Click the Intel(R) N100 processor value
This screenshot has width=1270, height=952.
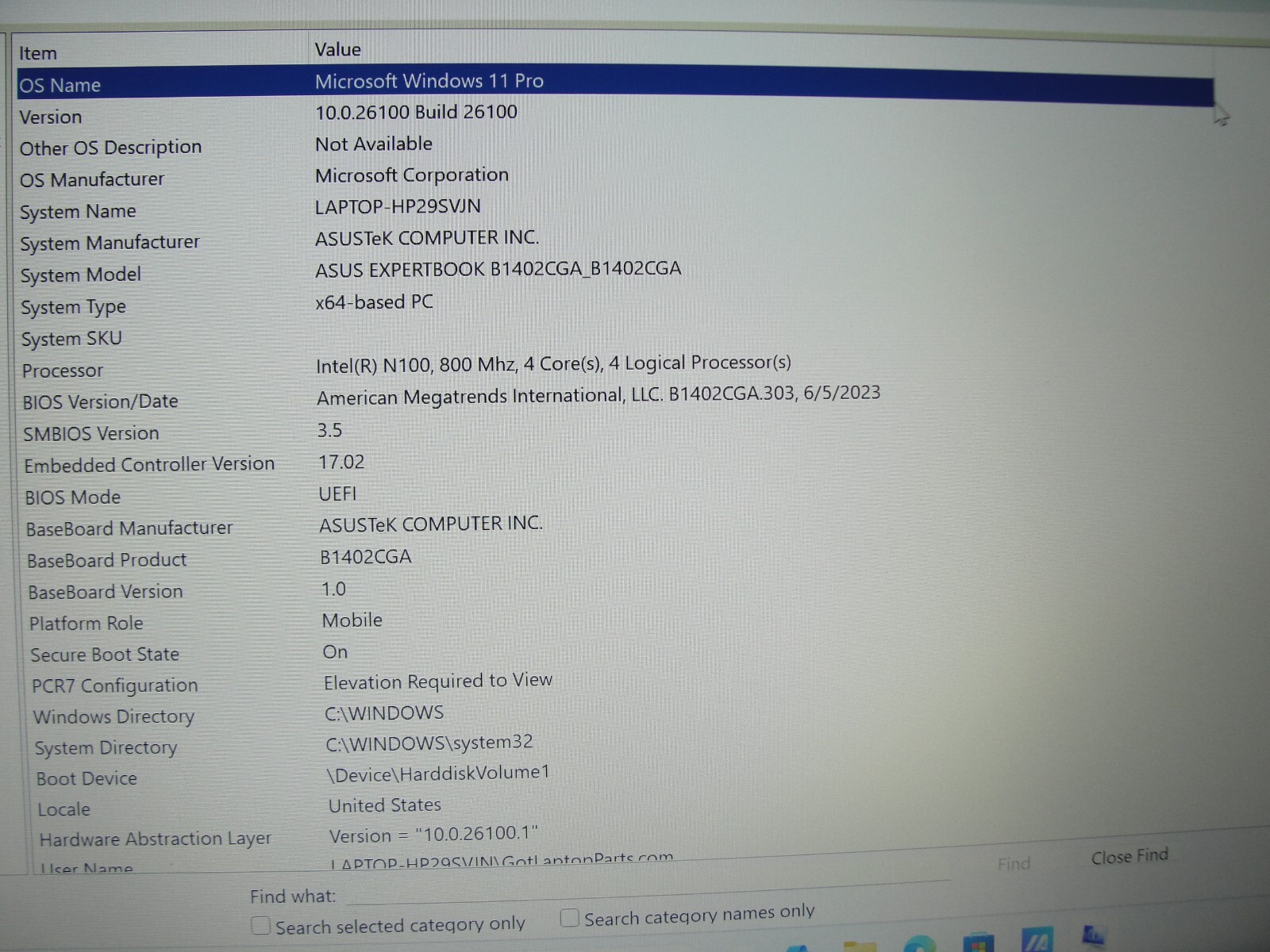coord(553,364)
